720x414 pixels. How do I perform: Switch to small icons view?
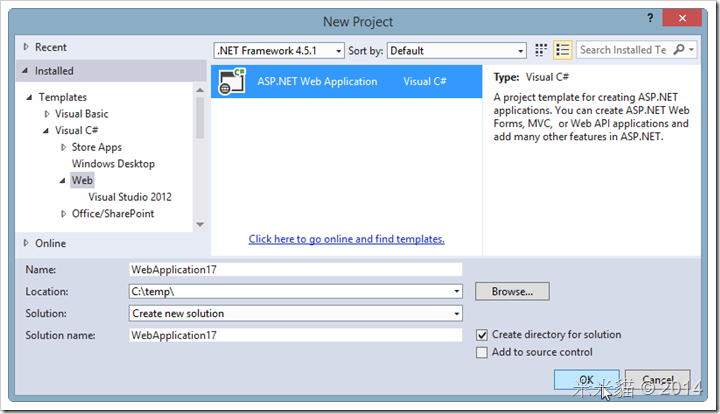[541, 50]
